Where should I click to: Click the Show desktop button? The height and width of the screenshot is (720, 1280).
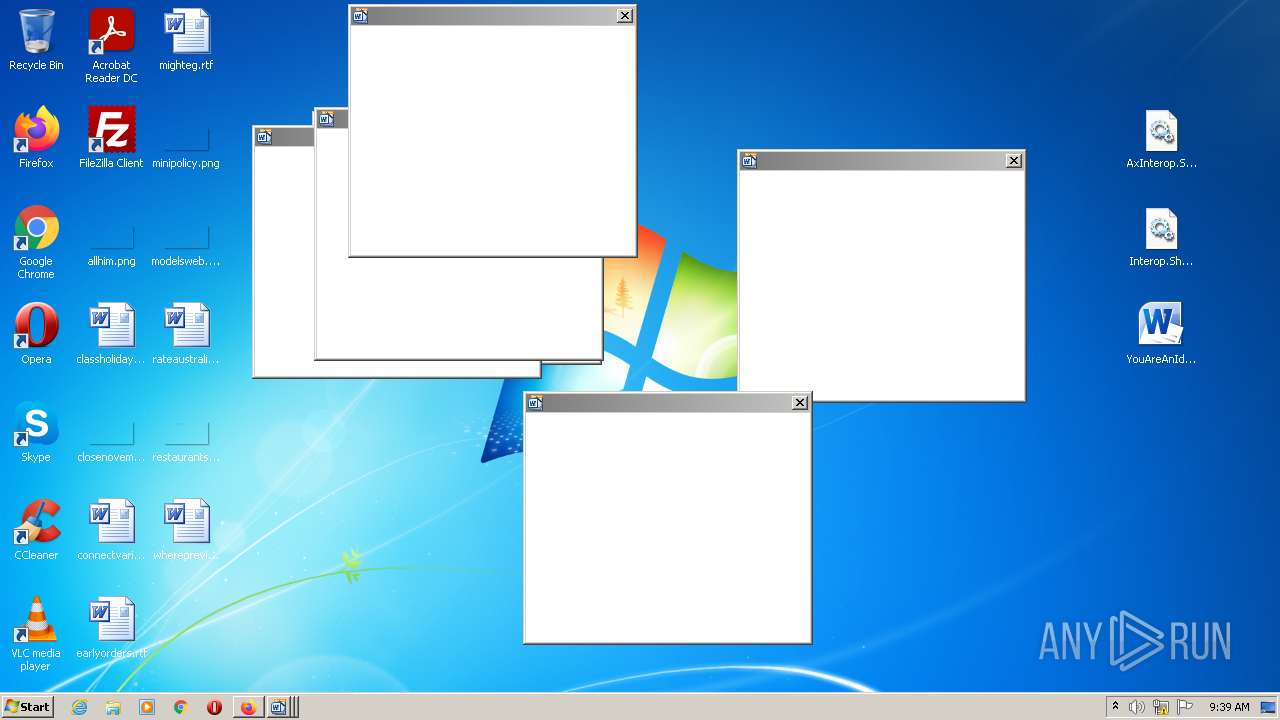tap(1268, 707)
